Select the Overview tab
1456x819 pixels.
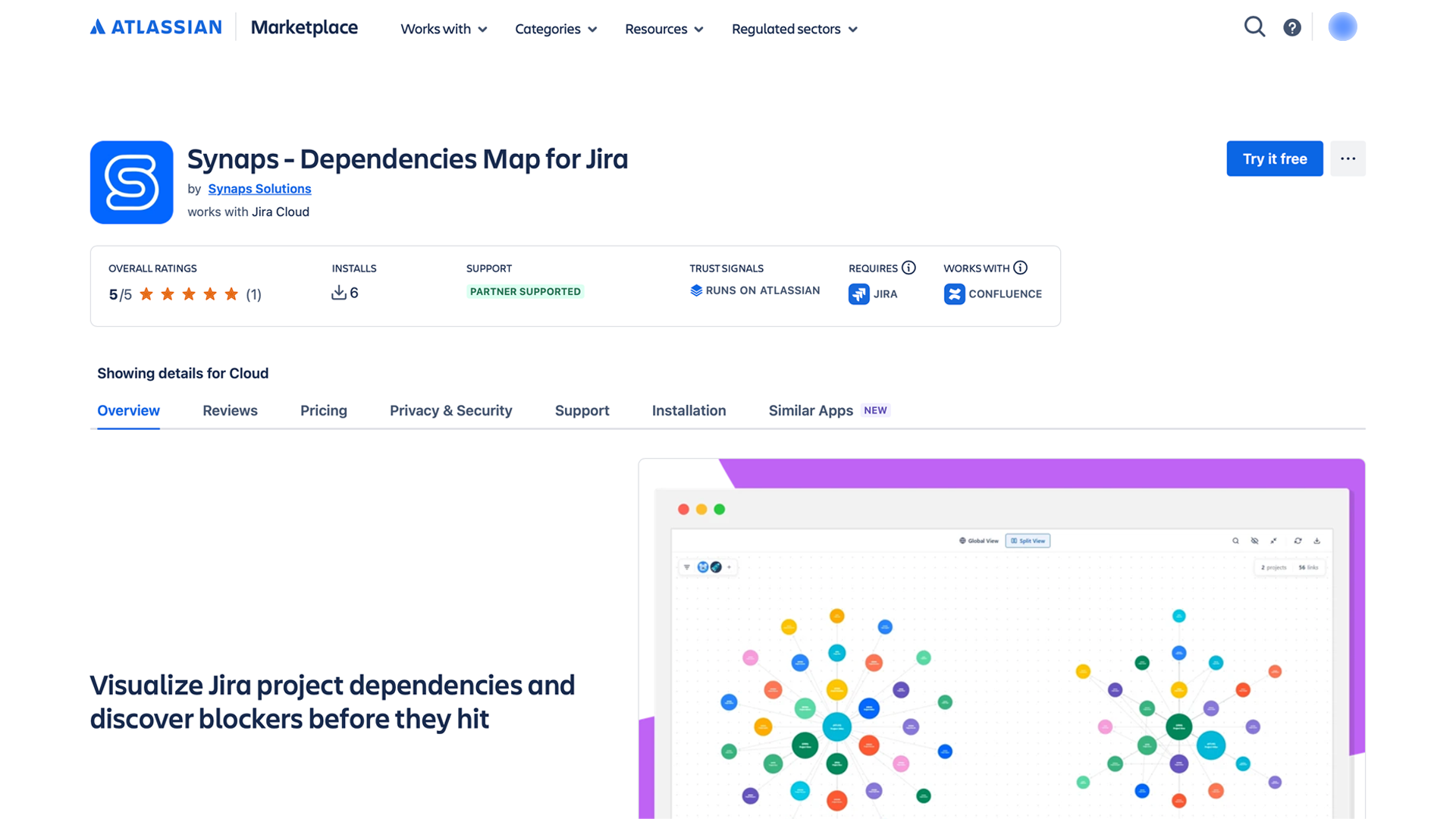click(x=128, y=410)
